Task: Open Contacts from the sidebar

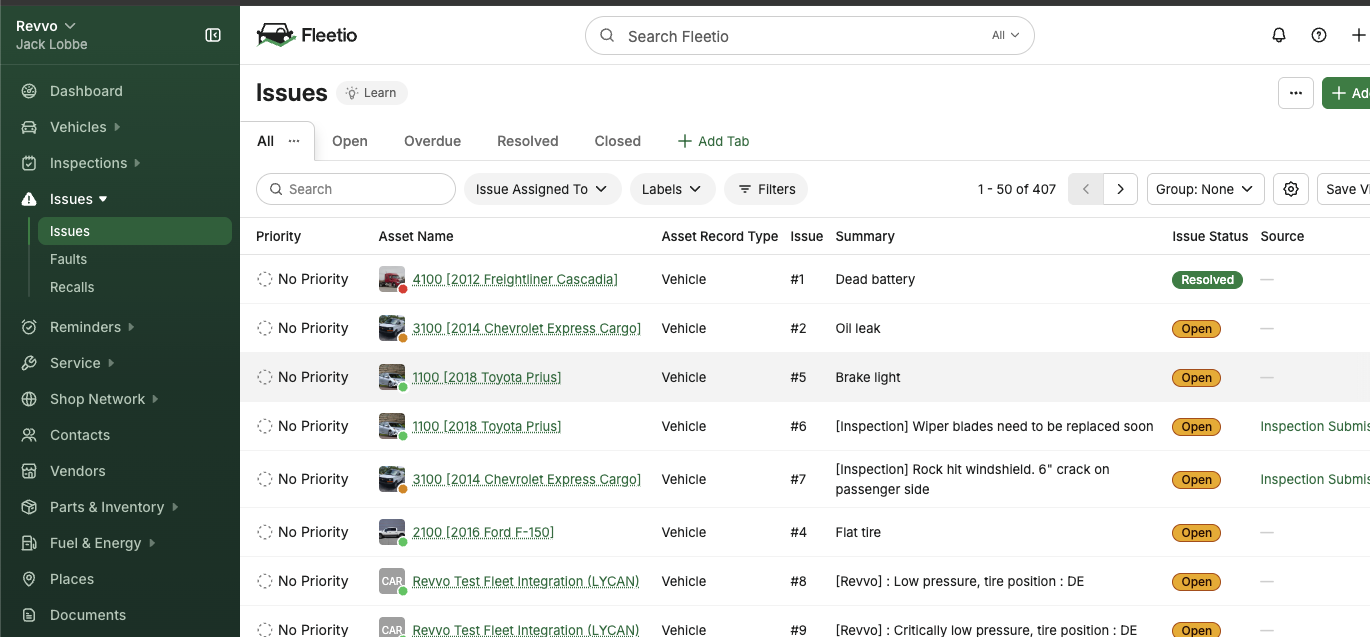Action: [80, 435]
